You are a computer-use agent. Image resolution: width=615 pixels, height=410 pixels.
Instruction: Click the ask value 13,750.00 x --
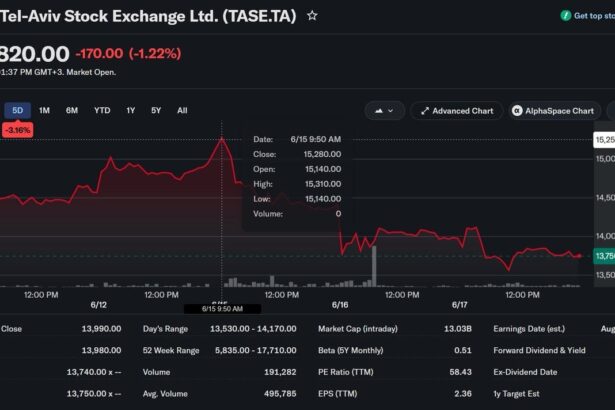pos(94,394)
